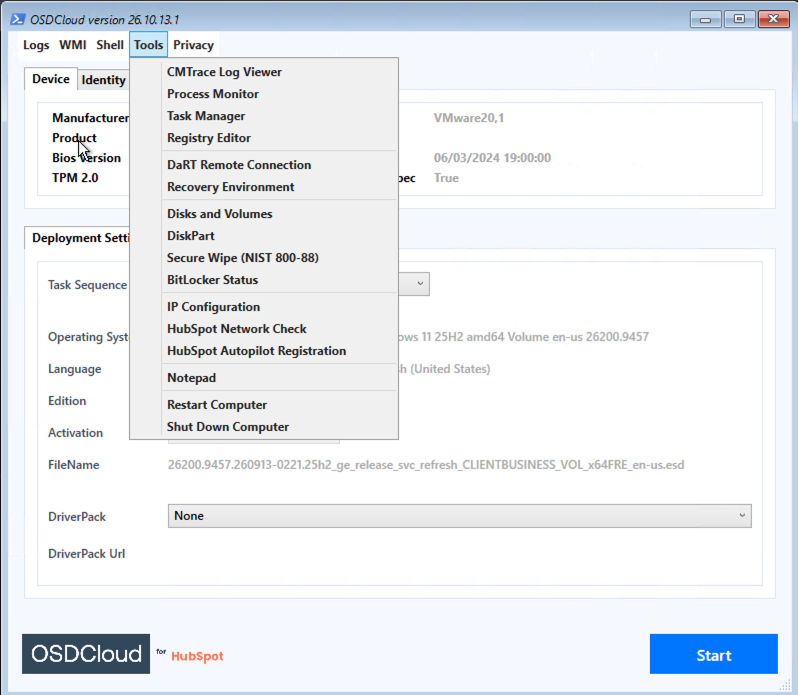Close the OSDCloud window
The width and height of the screenshot is (798, 695).
coord(774,19)
